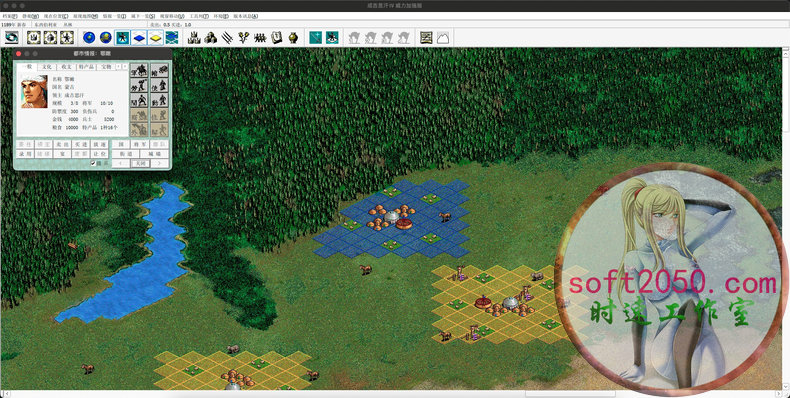Click the castle buildings toolbar icon
This screenshot has height=398, width=790.
(194, 37)
